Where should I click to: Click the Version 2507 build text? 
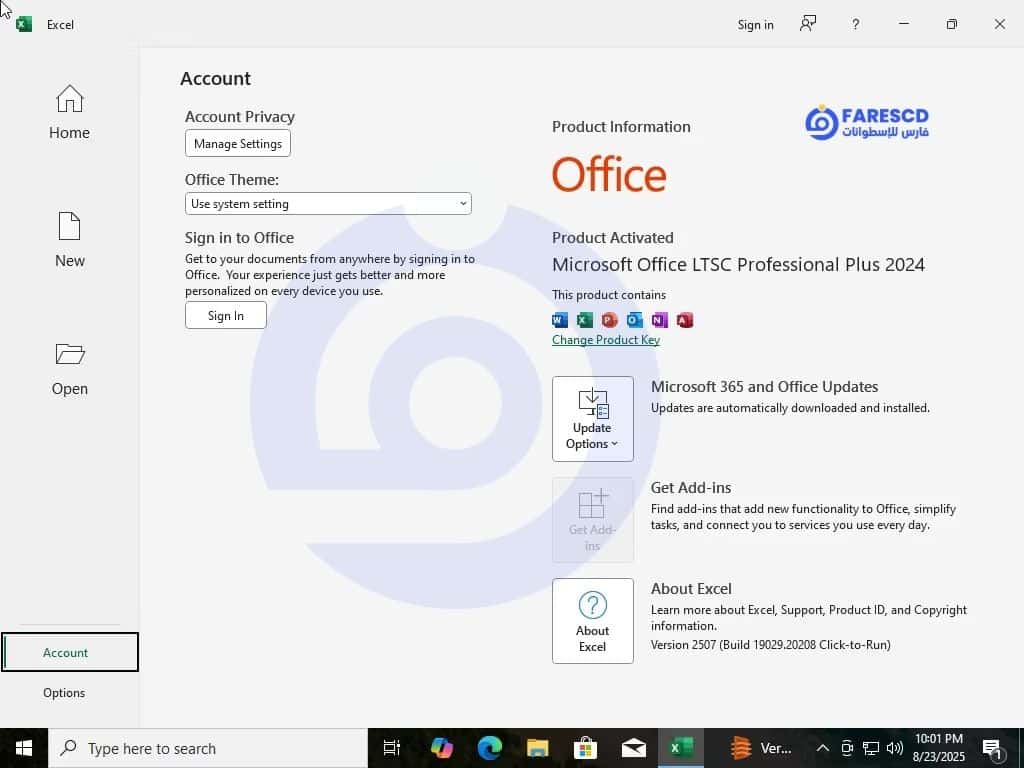[x=771, y=645]
